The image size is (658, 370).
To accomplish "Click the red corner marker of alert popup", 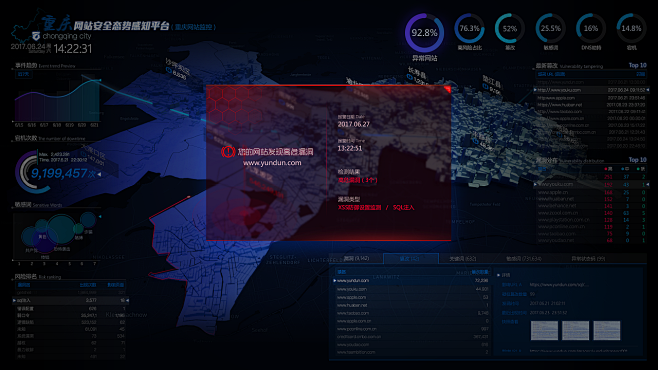I will pos(447,89).
